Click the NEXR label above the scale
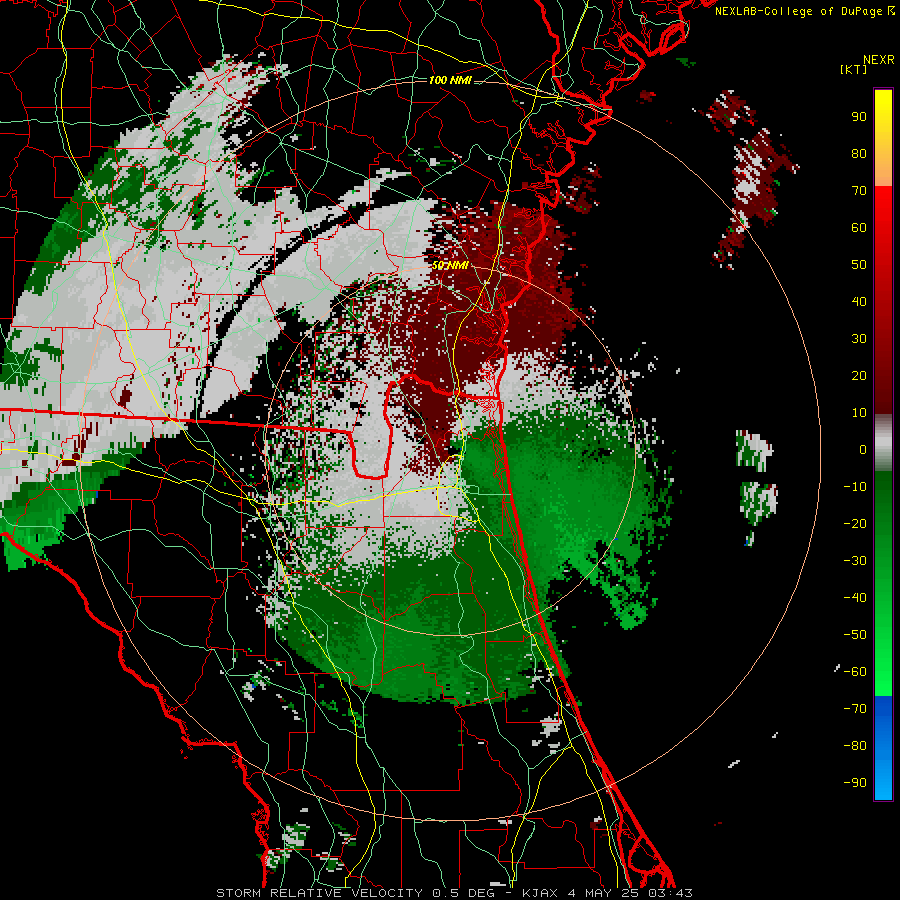900x900 pixels. pyautogui.click(x=878, y=60)
